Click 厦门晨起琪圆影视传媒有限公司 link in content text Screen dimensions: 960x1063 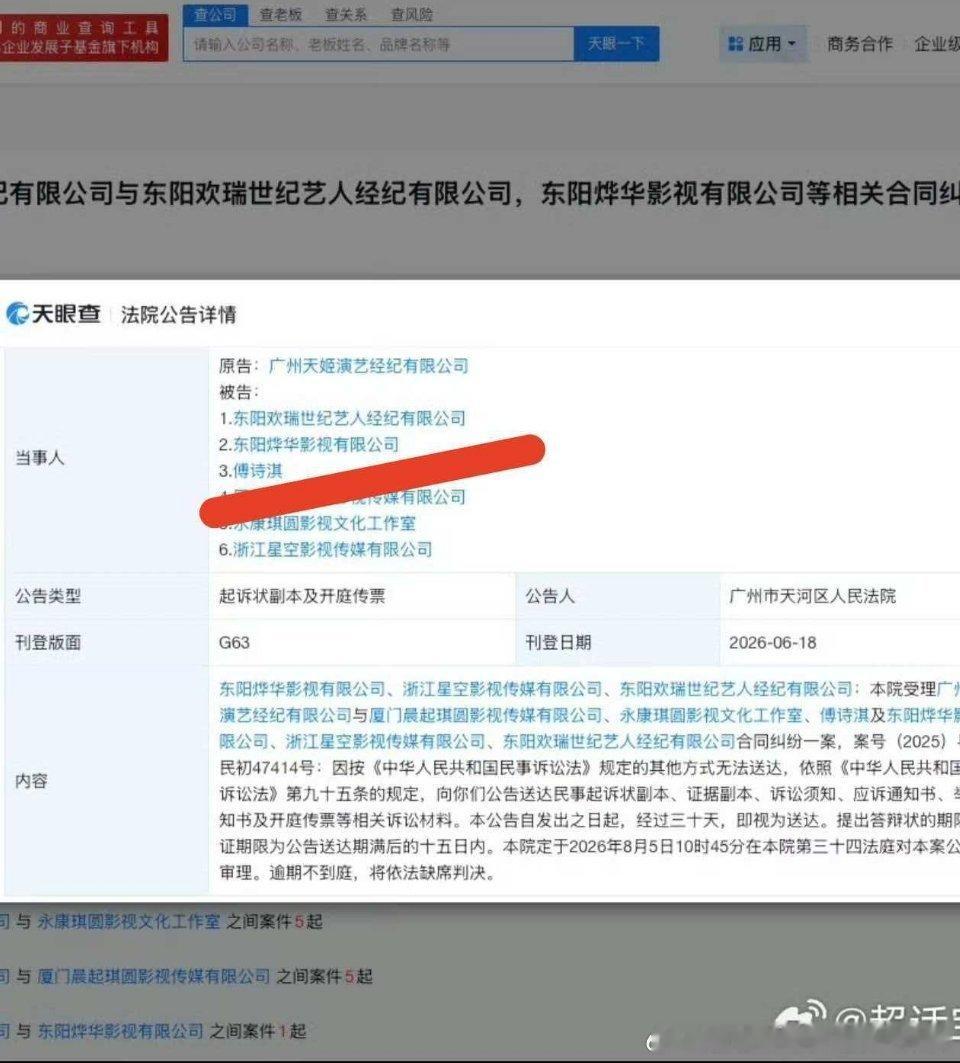pyautogui.click(x=485, y=715)
